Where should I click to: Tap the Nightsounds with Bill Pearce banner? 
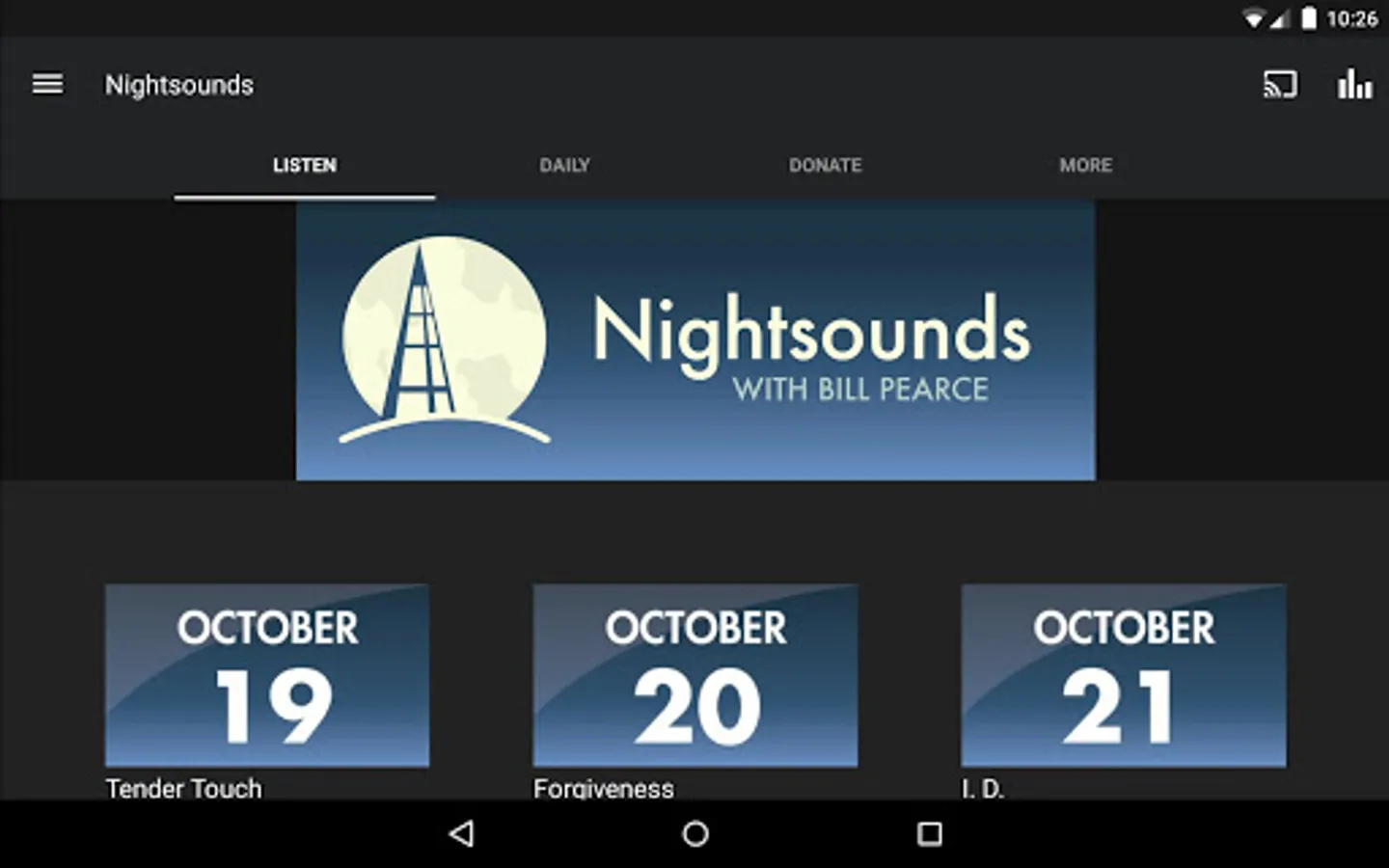coord(695,339)
